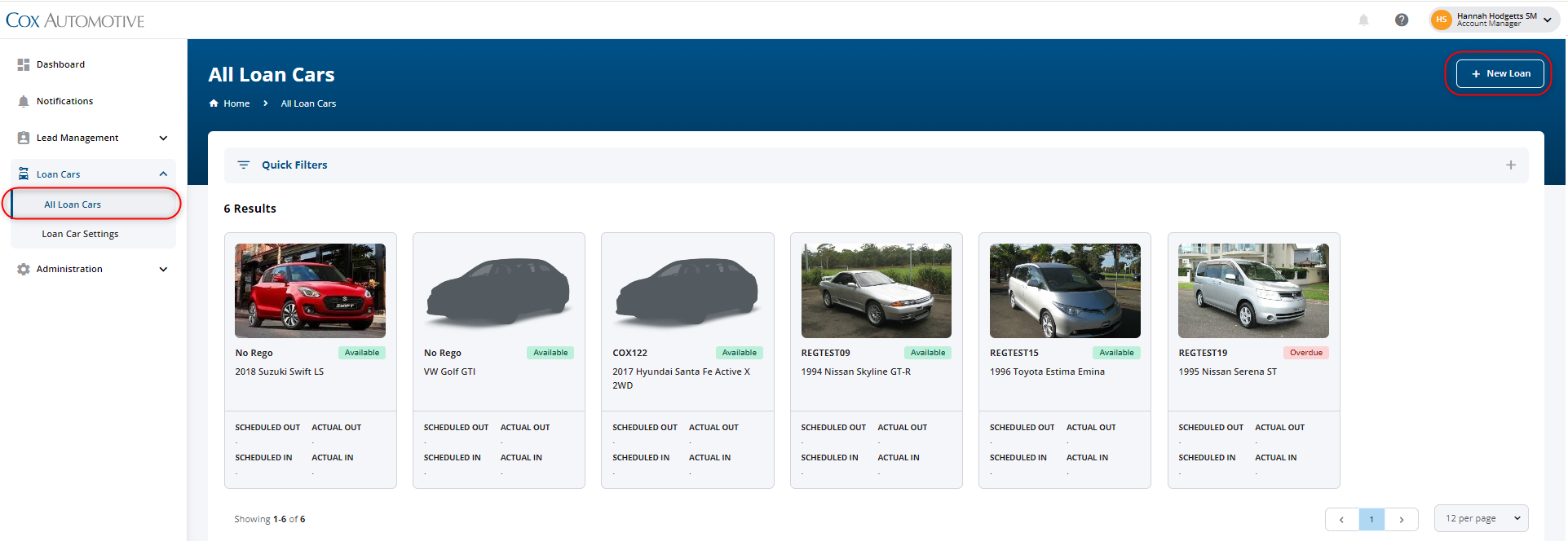Click the Cox Automotive logo
This screenshot has height=541, width=1568.
75,20
